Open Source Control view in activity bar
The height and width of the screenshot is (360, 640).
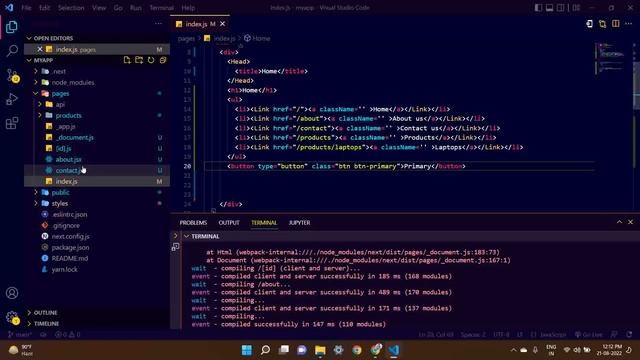coord(12,75)
